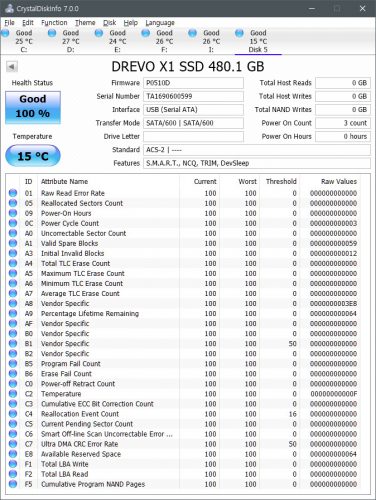Click the Reallocated Sectors Count status orb
This screenshot has width=376, height=500.
click(13, 203)
